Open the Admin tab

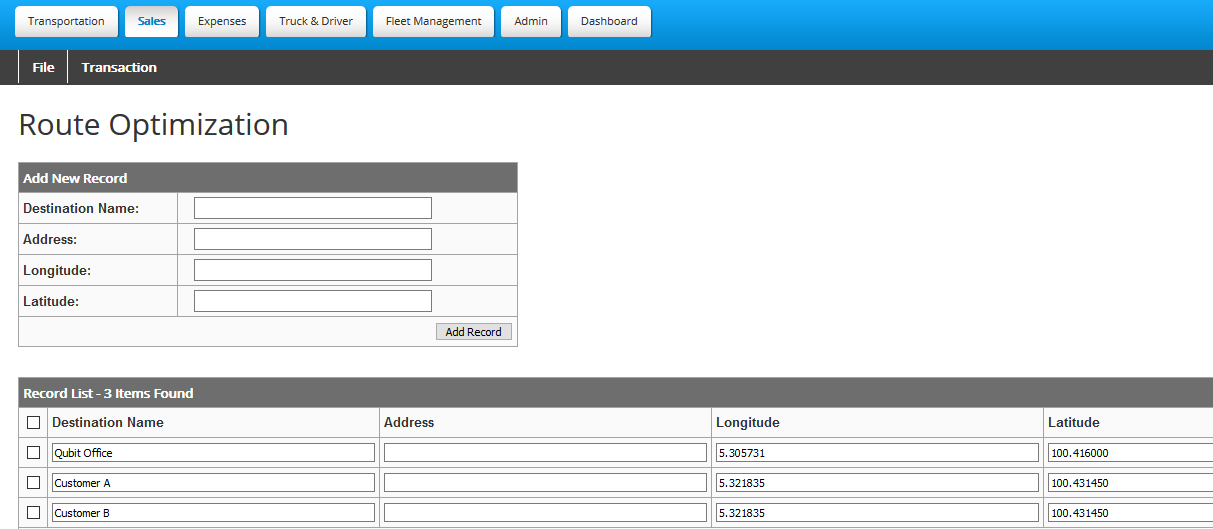pyautogui.click(x=531, y=21)
